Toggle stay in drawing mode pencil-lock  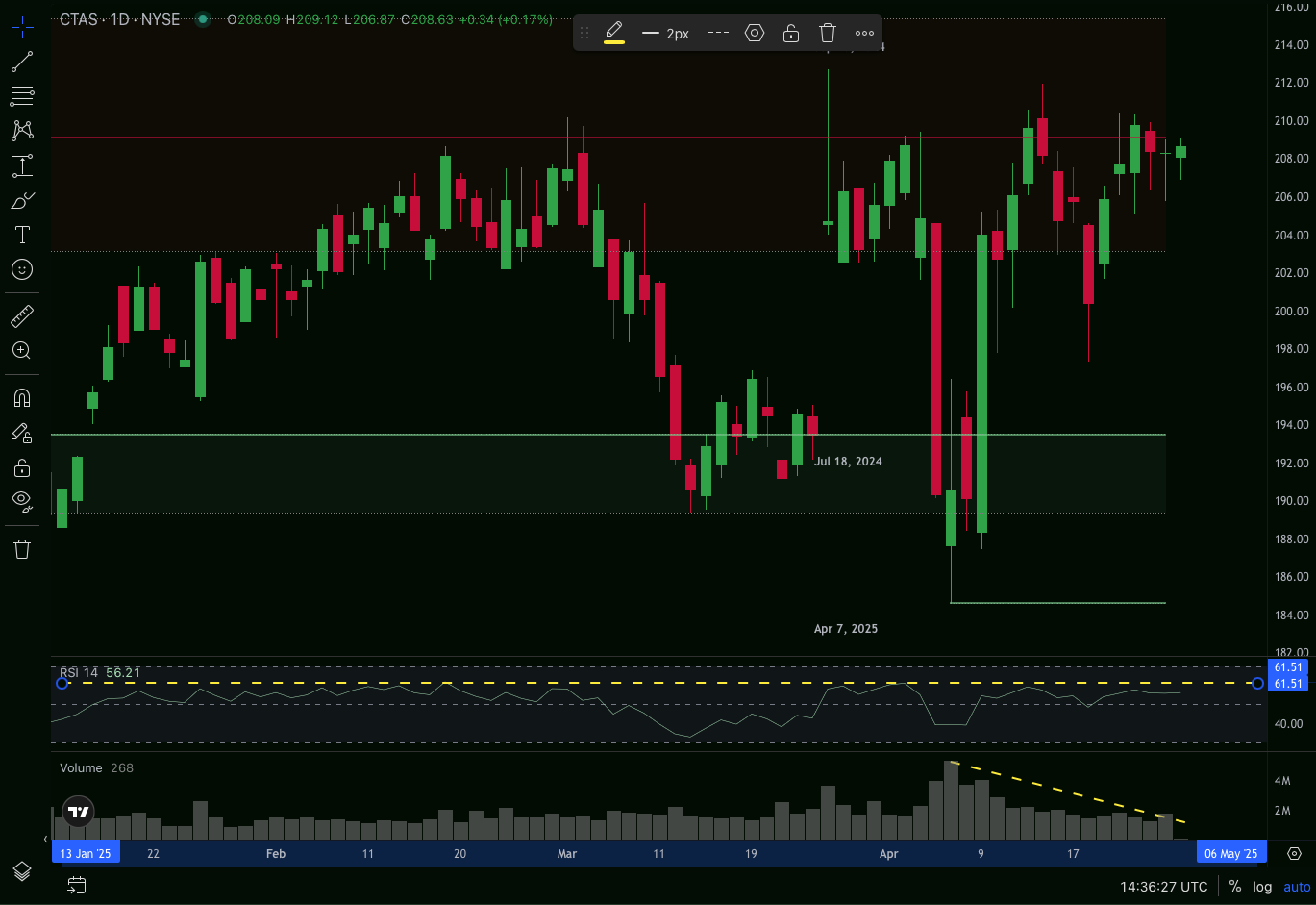[22, 433]
